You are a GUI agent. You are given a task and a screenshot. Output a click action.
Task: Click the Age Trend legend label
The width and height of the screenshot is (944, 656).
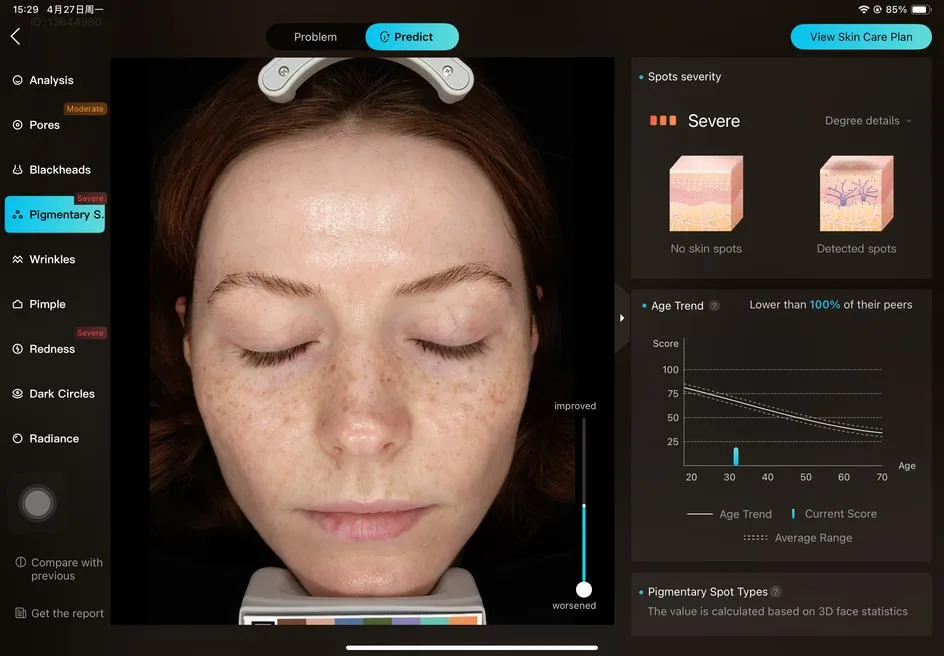click(745, 514)
